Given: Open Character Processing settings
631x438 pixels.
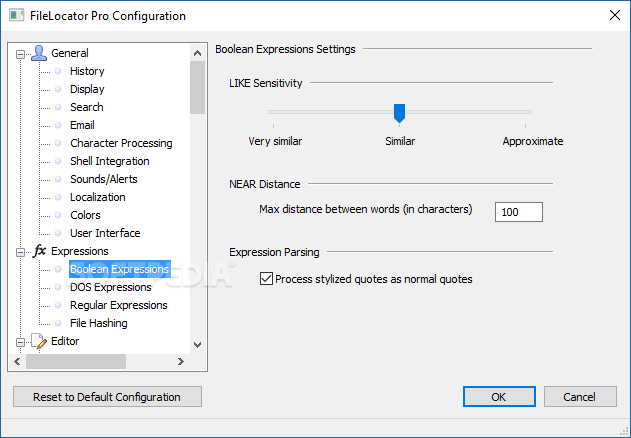Looking at the screenshot, I should (x=121, y=143).
